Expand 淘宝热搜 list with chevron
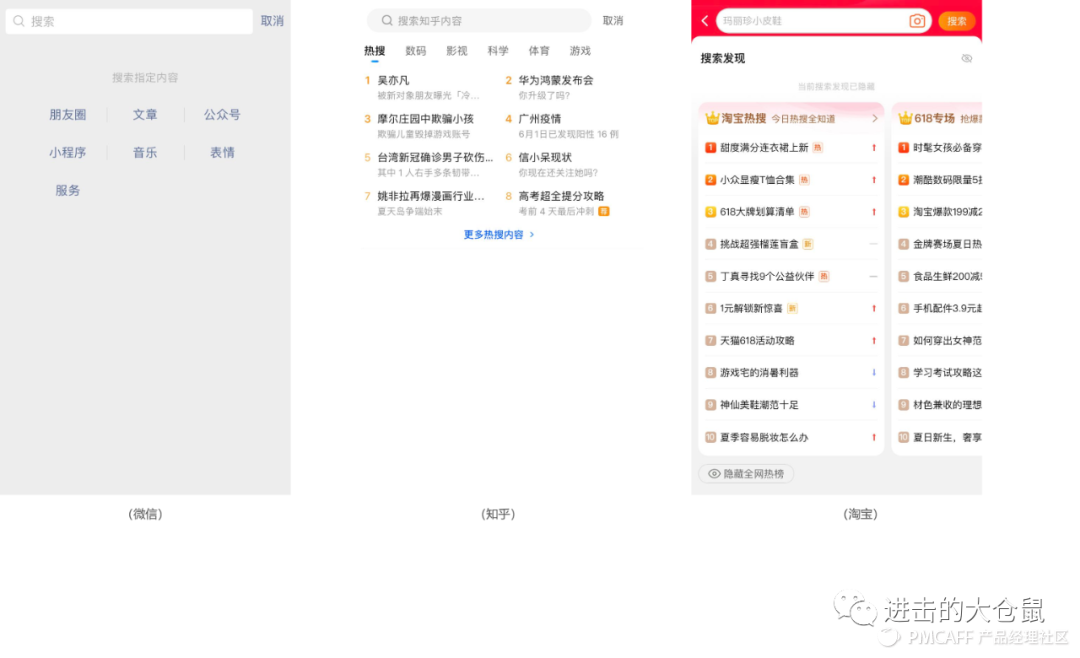1080x658 pixels. 875,119
